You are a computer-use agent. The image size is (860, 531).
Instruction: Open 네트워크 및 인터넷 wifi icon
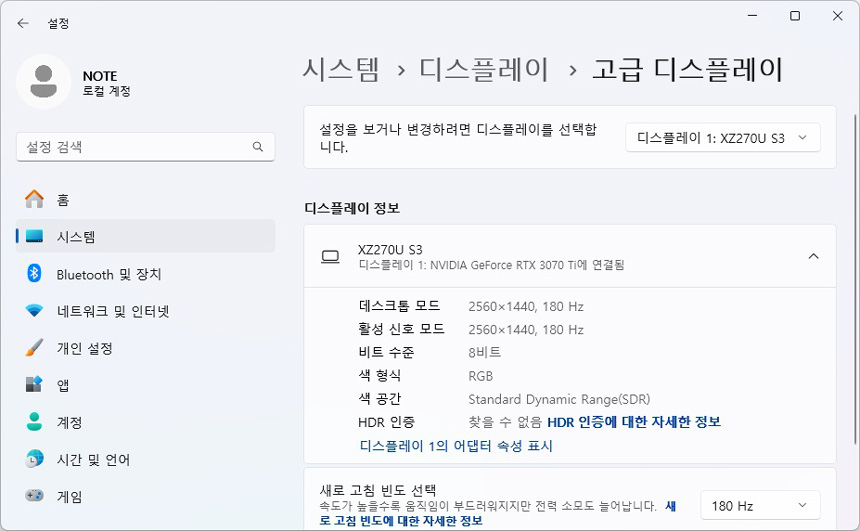point(34,310)
